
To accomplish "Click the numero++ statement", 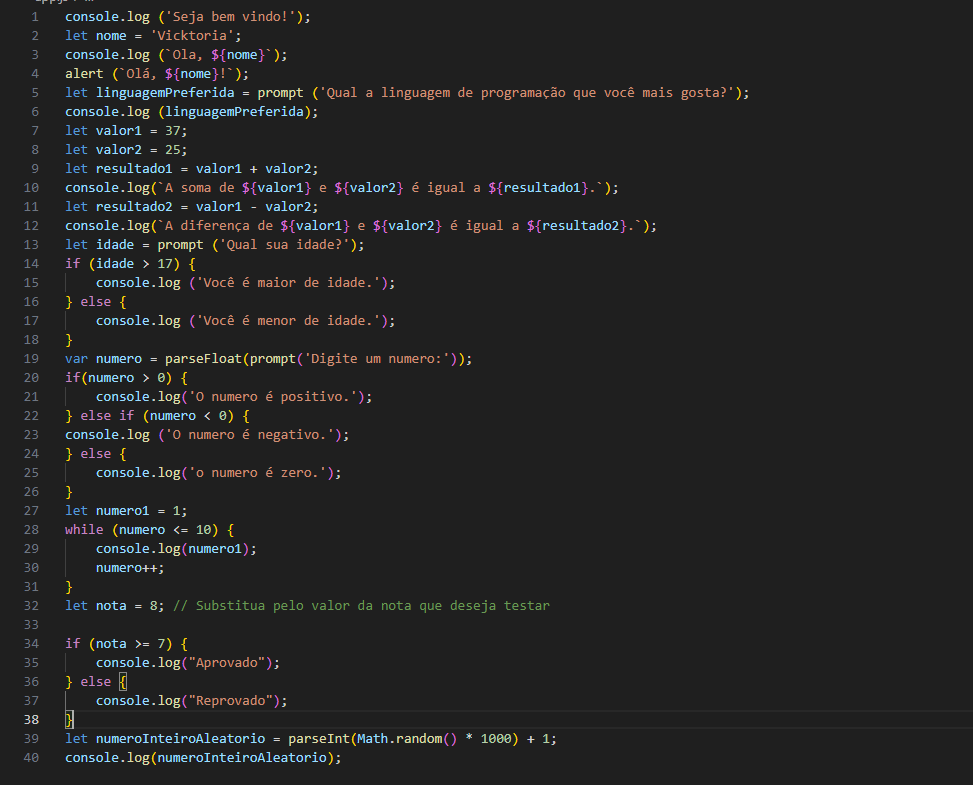I will click(130, 568).
